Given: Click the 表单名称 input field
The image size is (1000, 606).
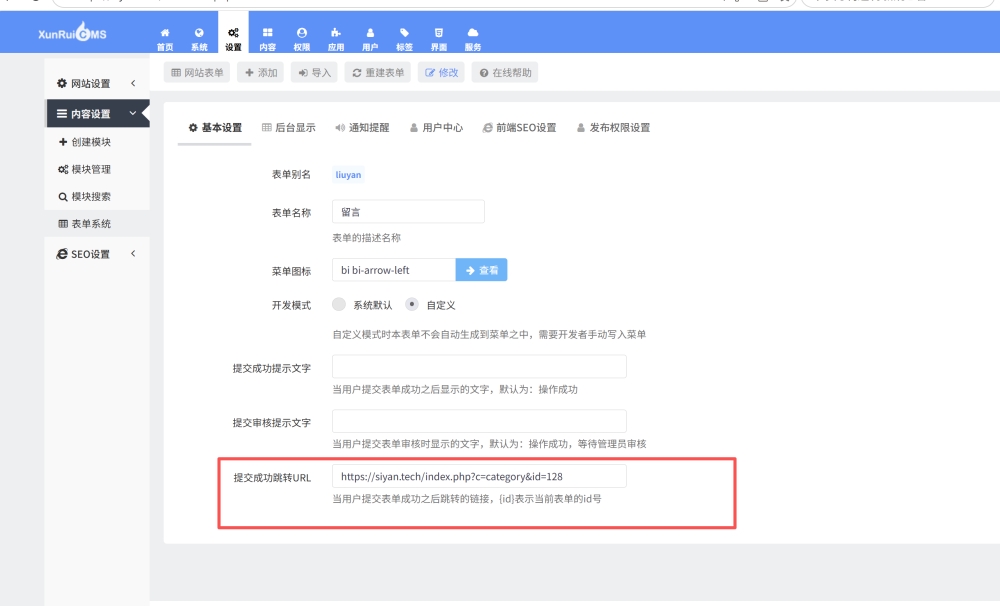Looking at the screenshot, I should pyautogui.click(x=408, y=212).
